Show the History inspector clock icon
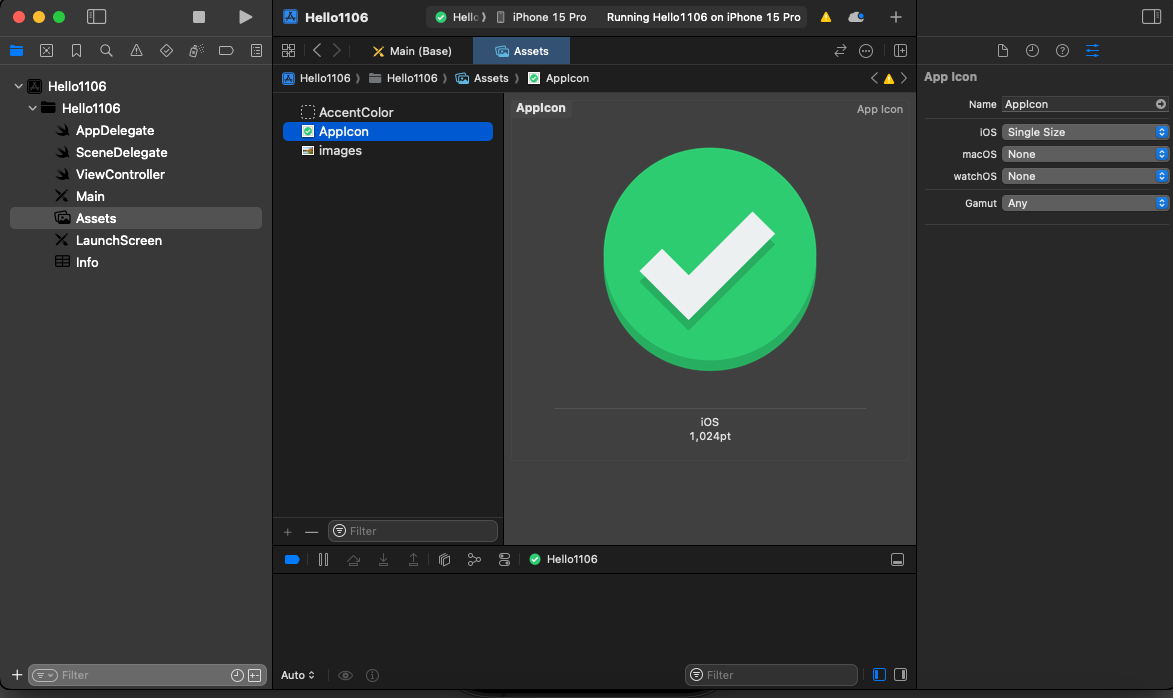This screenshot has height=698, width=1173. click(x=1032, y=50)
